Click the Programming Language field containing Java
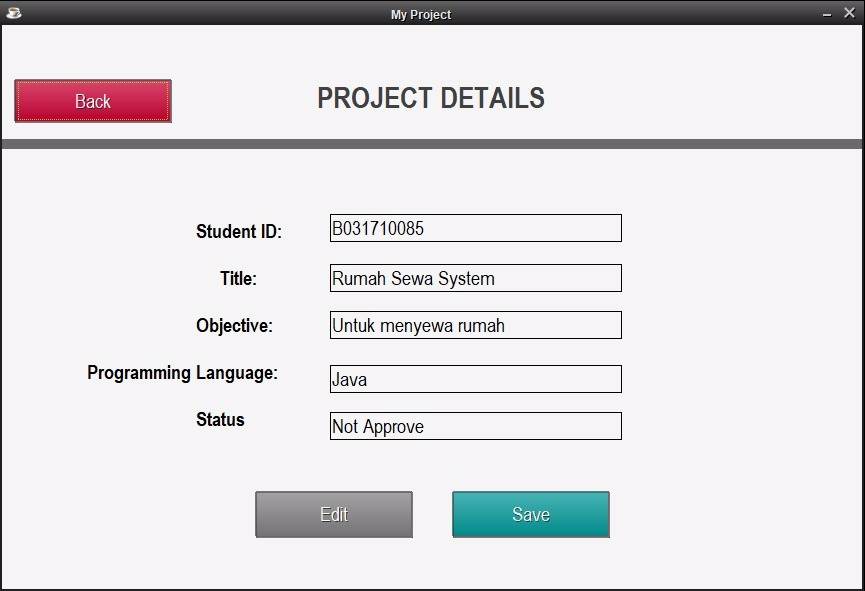 pyautogui.click(x=476, y=379)
